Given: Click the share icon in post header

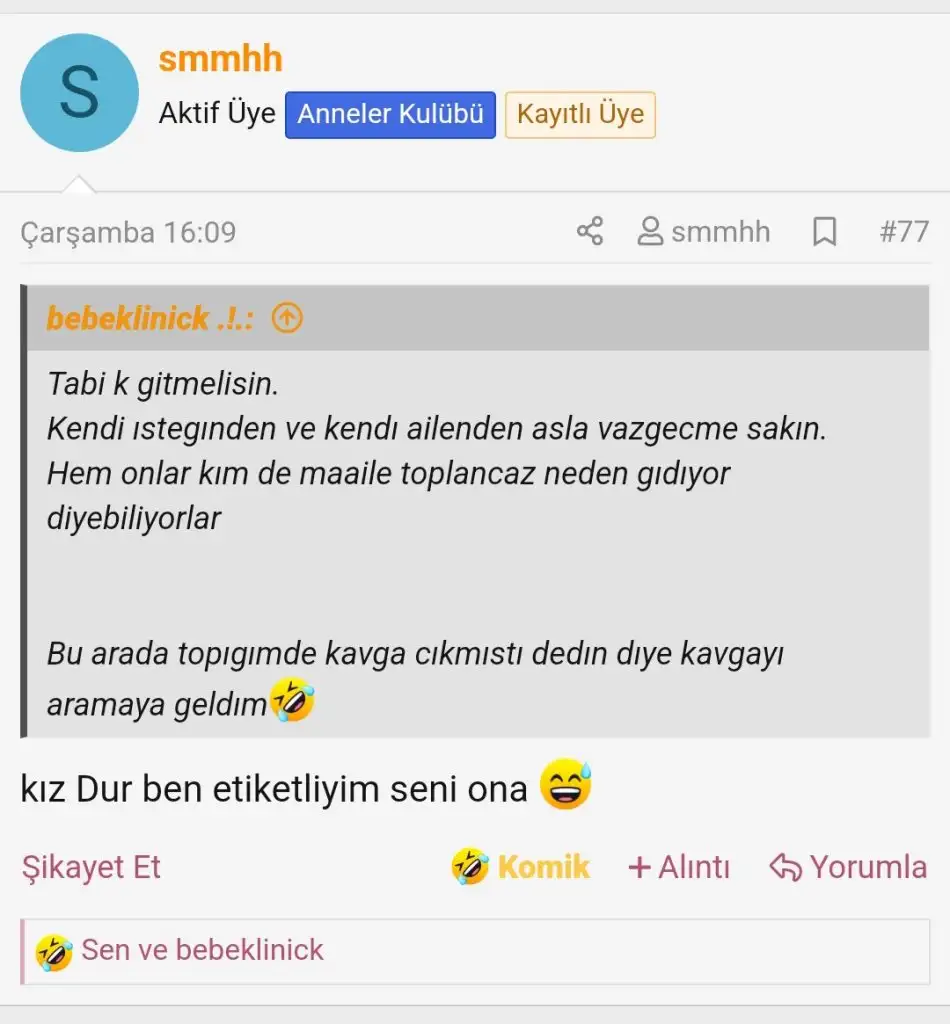Looking at the screenshot, I should click(x=590, y=232).
